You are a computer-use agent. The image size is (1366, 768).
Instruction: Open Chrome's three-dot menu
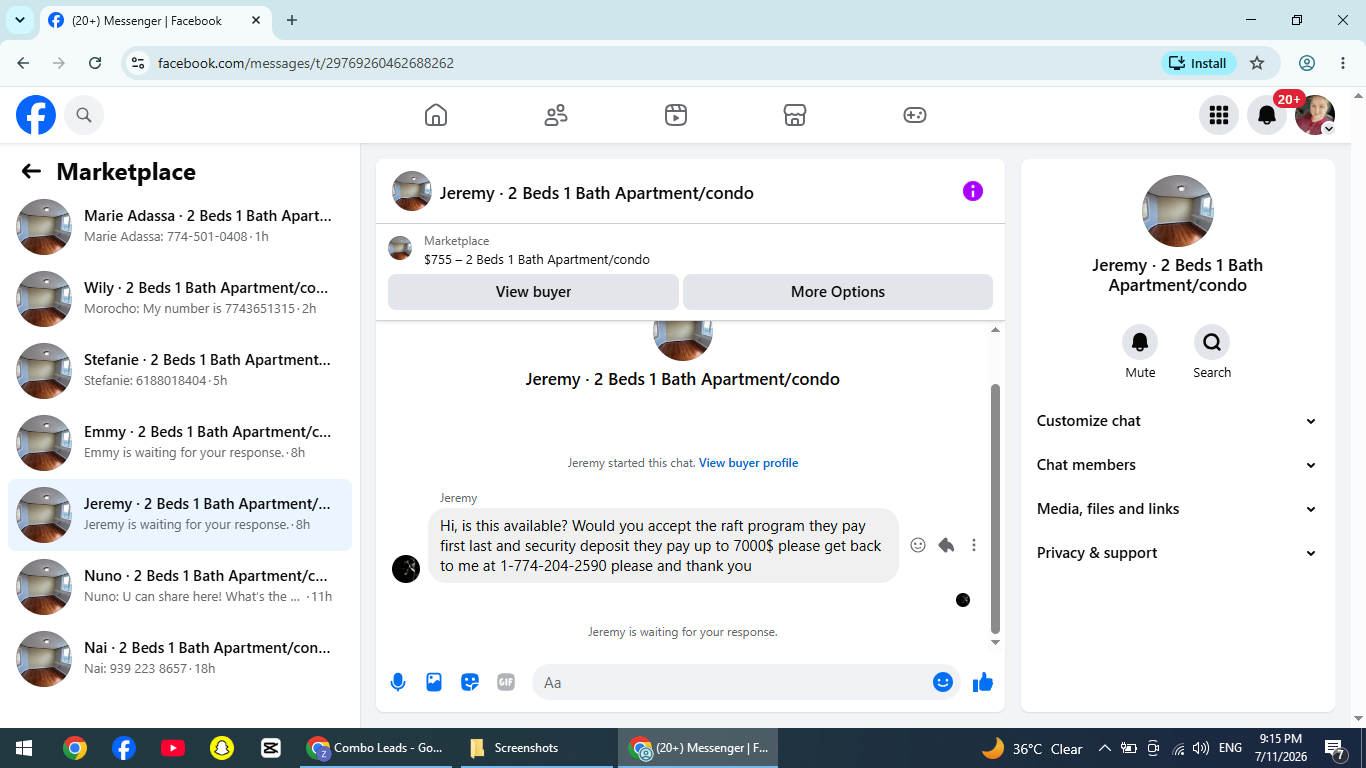[1343, 63]
